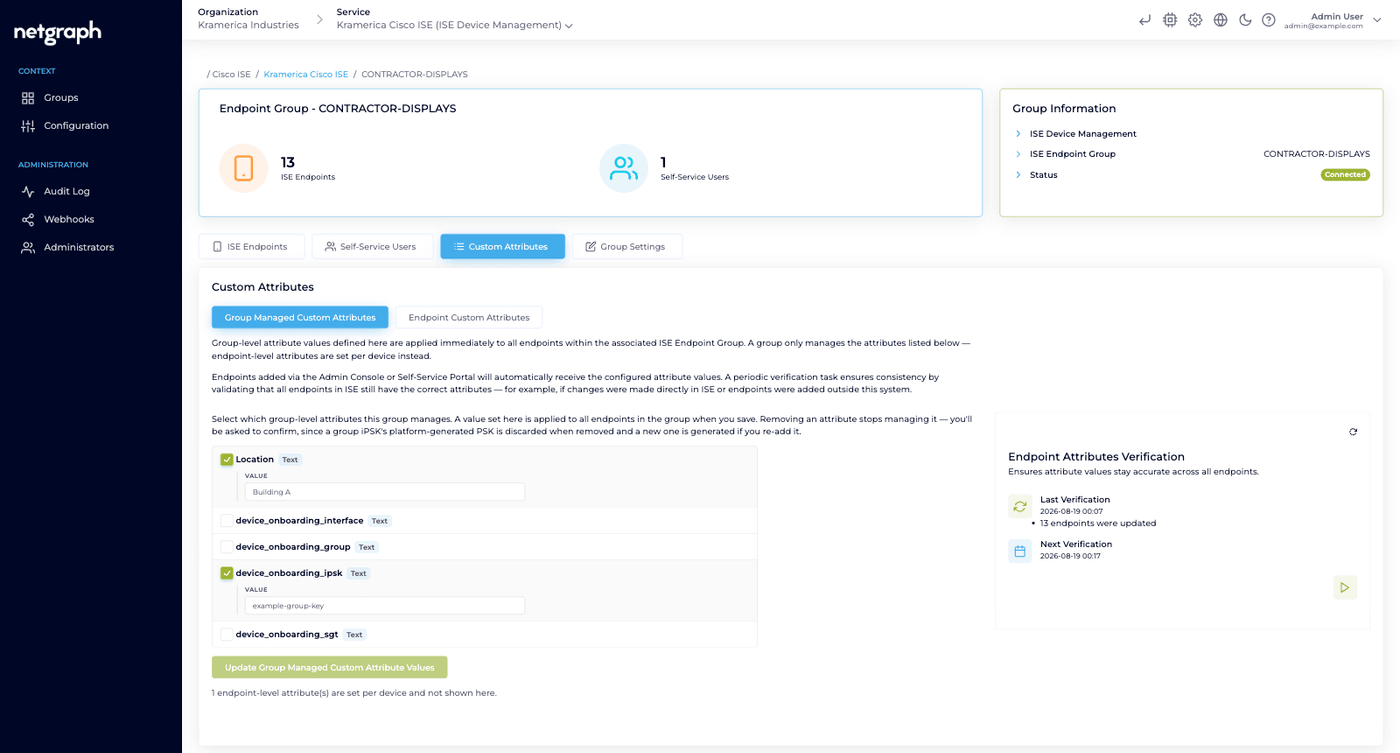Select the Custom Attributes tab
1400x753 pixels.
point(502,247)
